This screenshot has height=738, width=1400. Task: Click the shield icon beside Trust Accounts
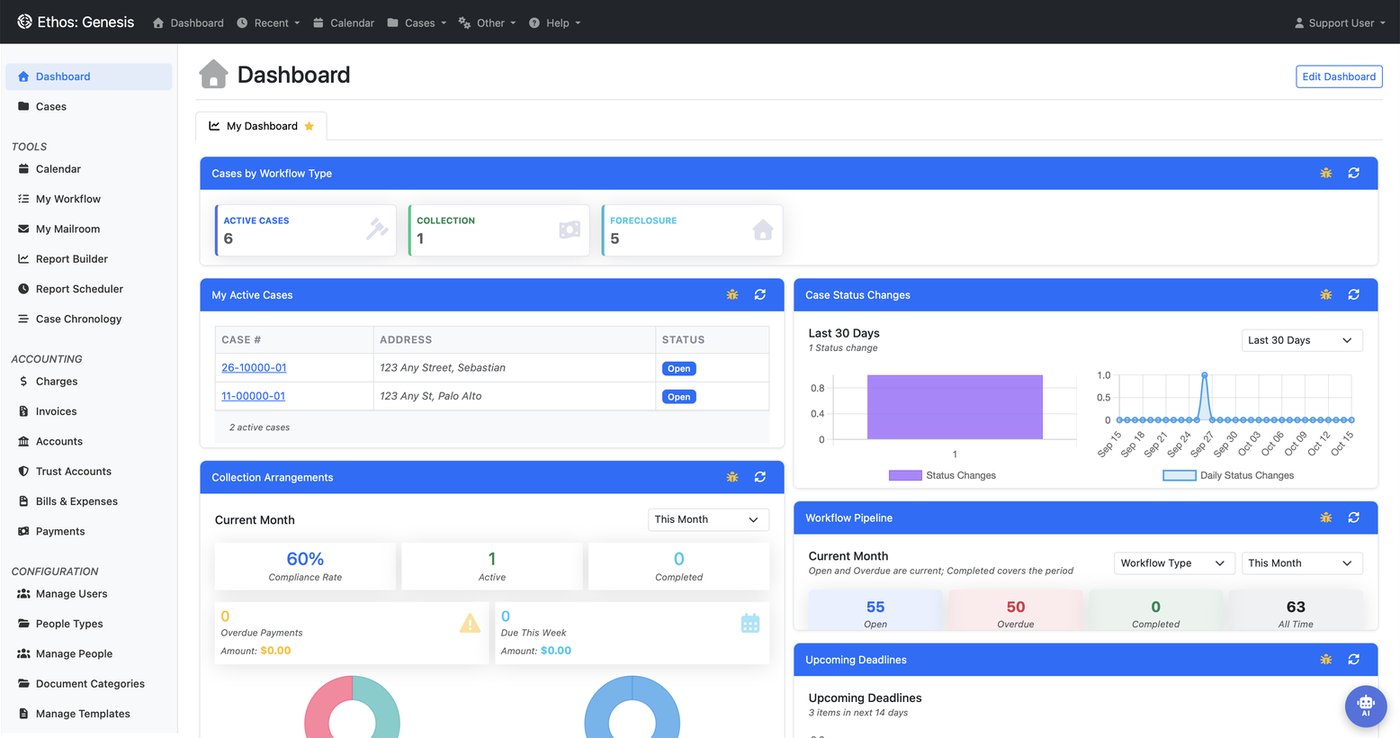pos(24,471)
